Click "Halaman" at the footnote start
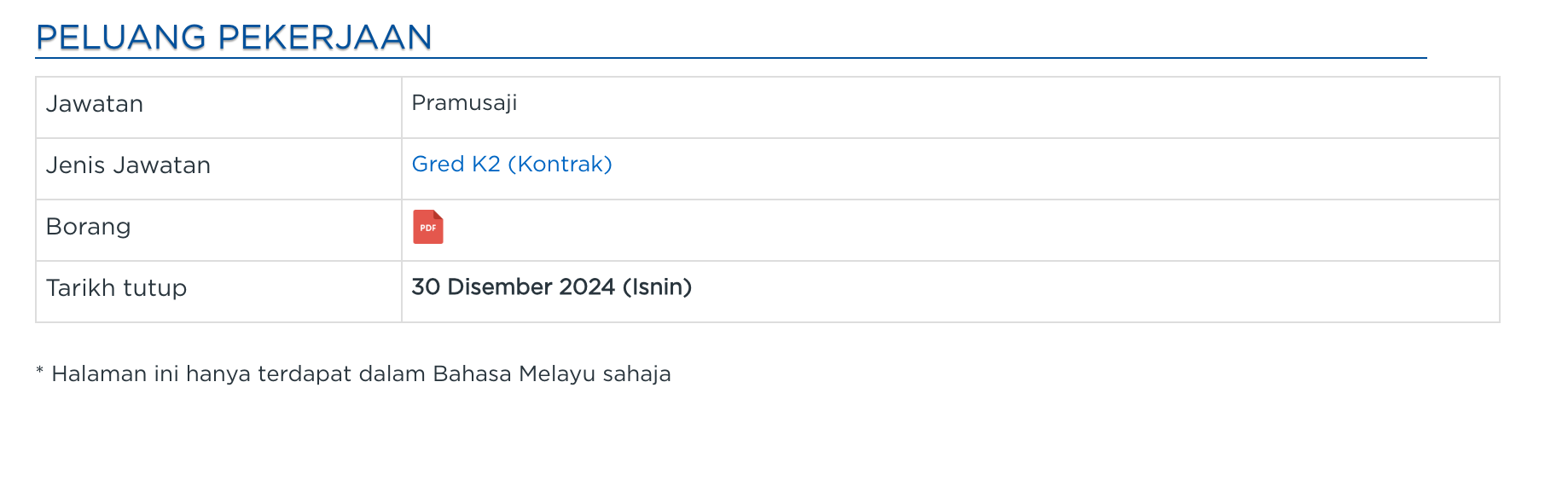The width and height of the screenshot is (1568, 486). [99, 374]
